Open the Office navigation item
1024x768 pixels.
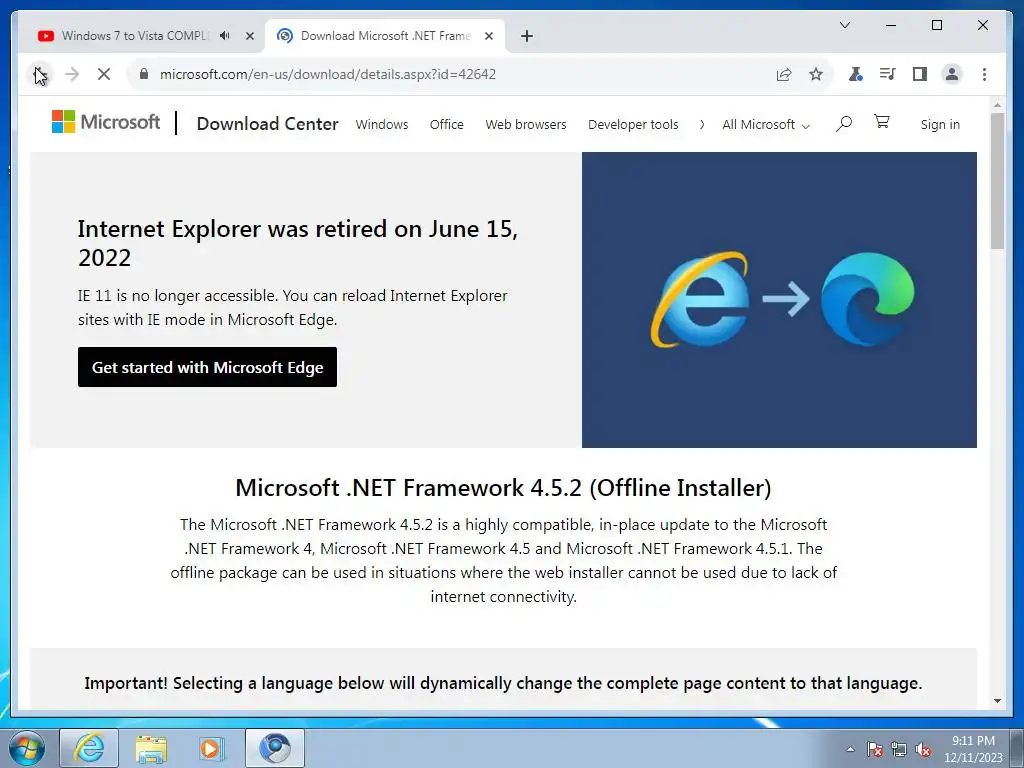click(x=447, y=125)
